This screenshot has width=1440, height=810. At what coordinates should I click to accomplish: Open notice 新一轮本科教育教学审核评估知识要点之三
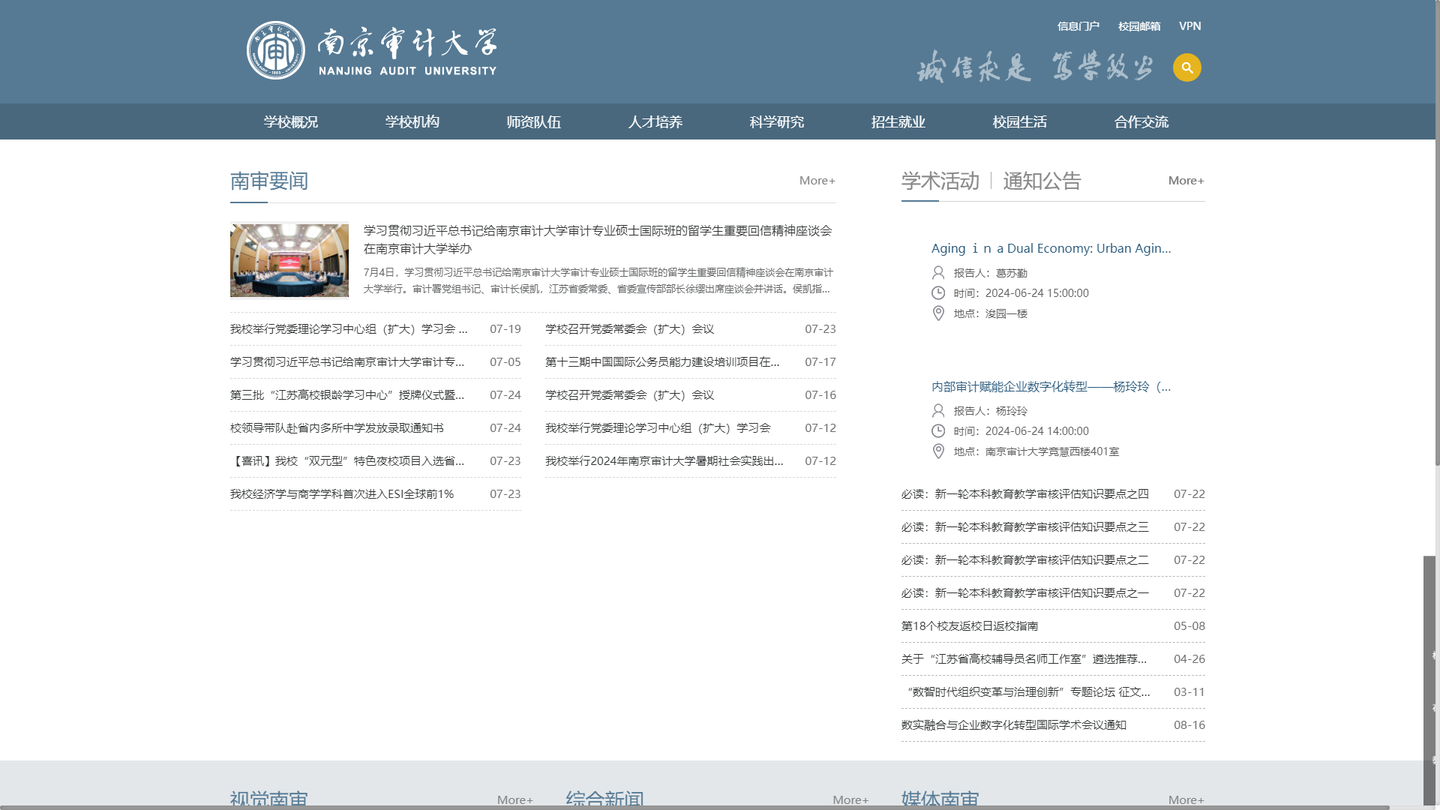click(x=1025, y=527)
